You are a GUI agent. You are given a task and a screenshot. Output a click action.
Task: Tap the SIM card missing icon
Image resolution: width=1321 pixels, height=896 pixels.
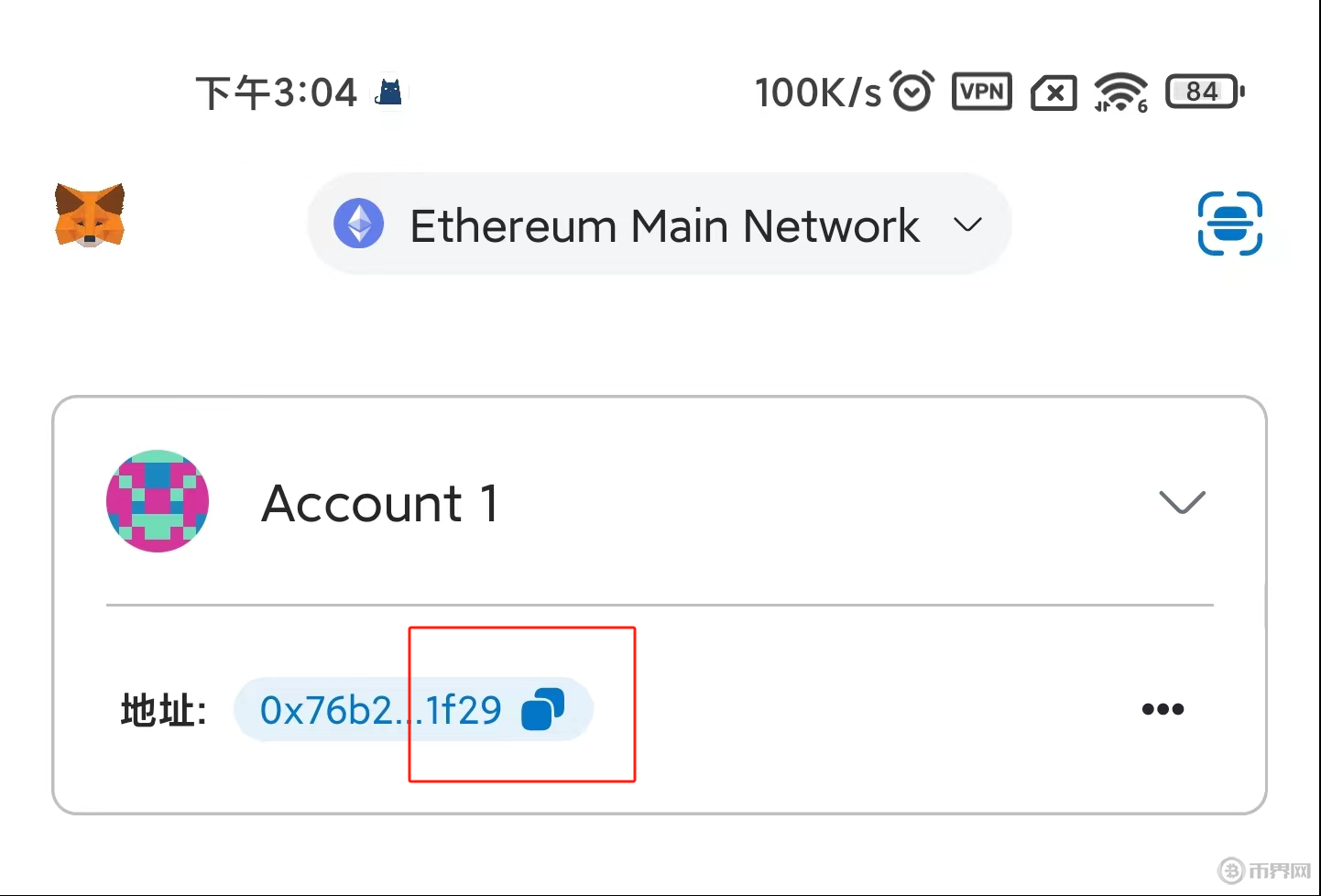[x=1054, y=93]
